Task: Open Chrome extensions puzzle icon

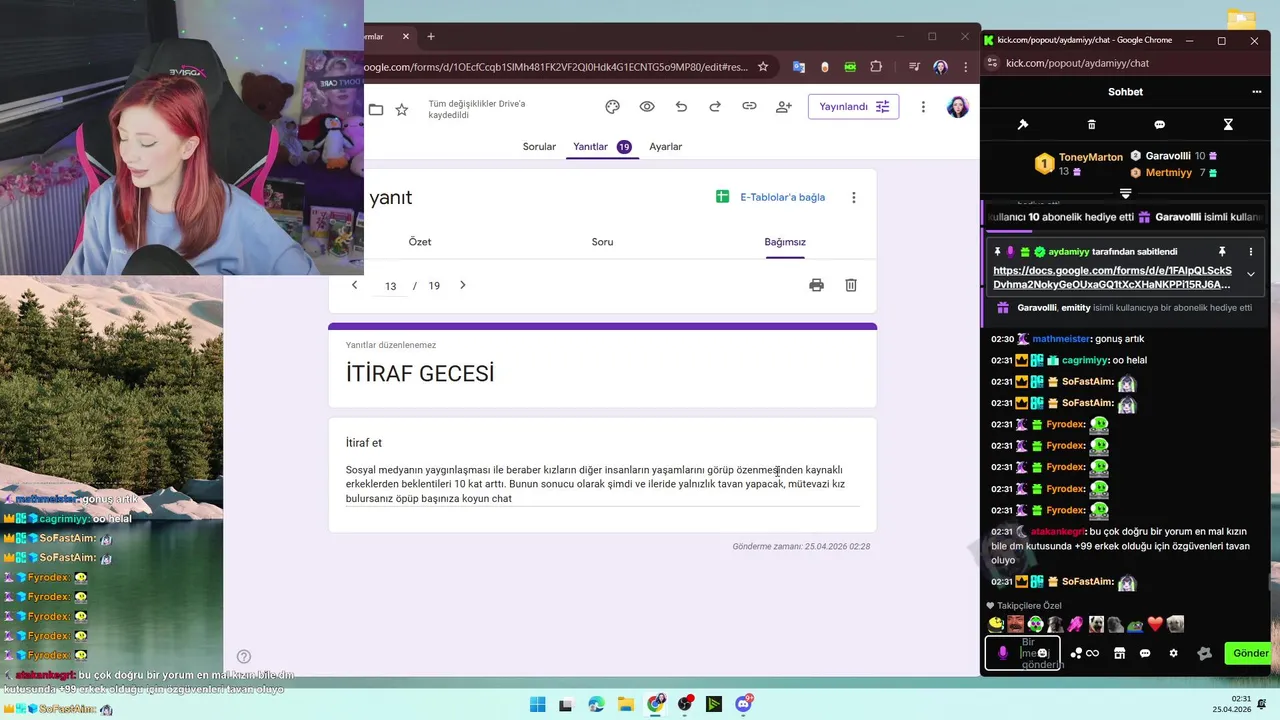Action: pyautogui.click(x=876, y=67)
